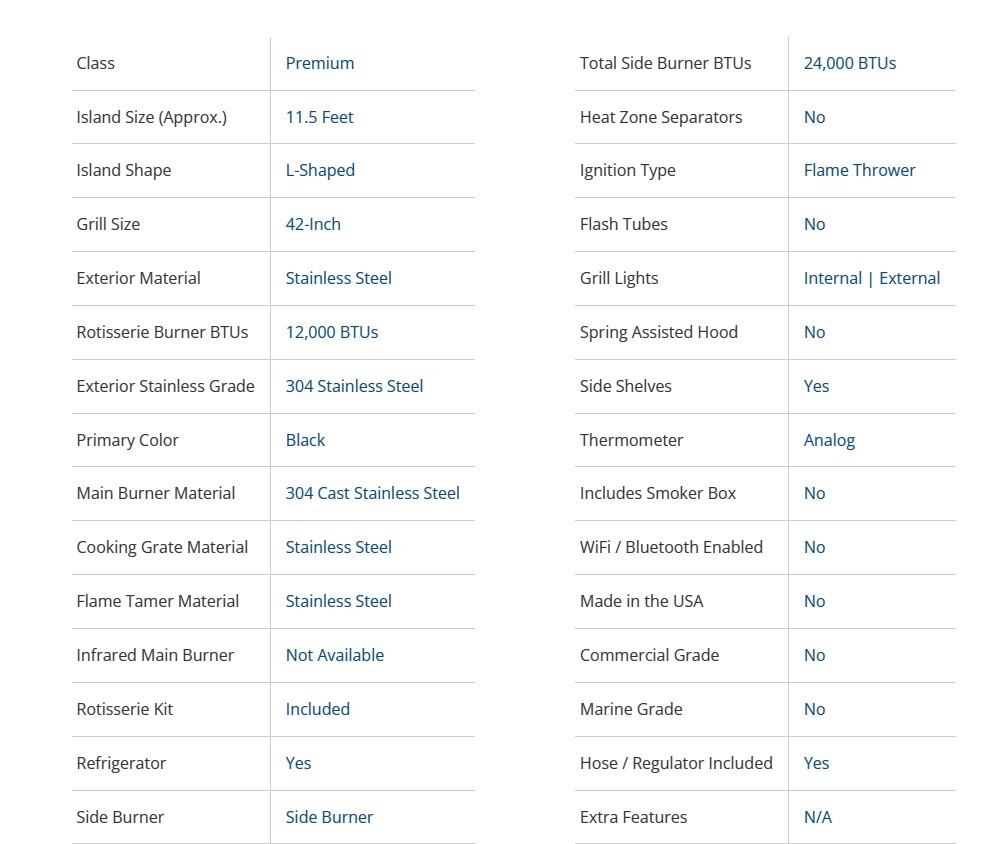Image resolution: width=1000 pixels, height=844 pixels.
Task: Click the Yes value for Side Shelves
Action: 816,386
